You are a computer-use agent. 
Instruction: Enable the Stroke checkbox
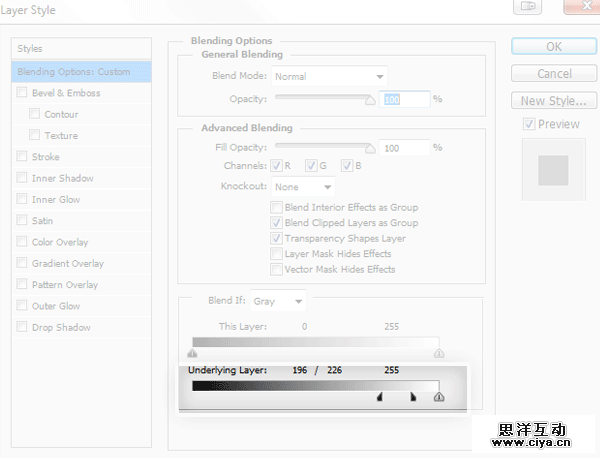tap(22, 156)
